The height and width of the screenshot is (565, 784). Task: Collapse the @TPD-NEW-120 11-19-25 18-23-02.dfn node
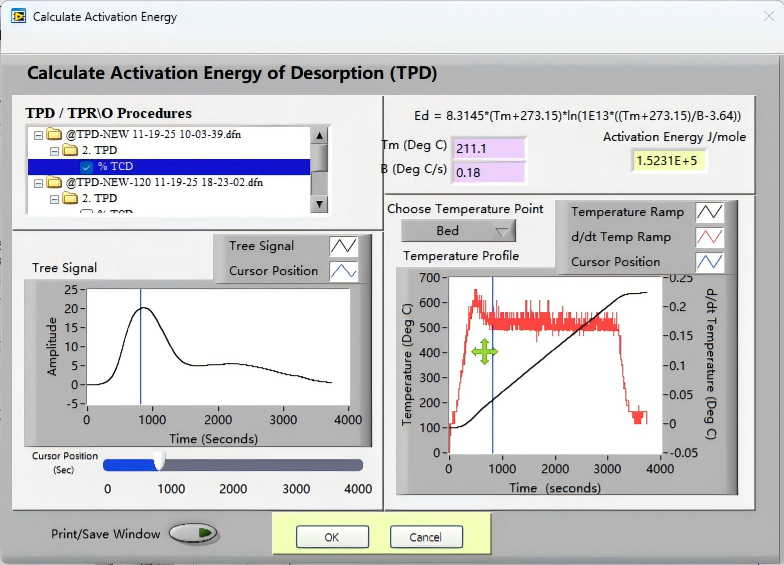38,183
